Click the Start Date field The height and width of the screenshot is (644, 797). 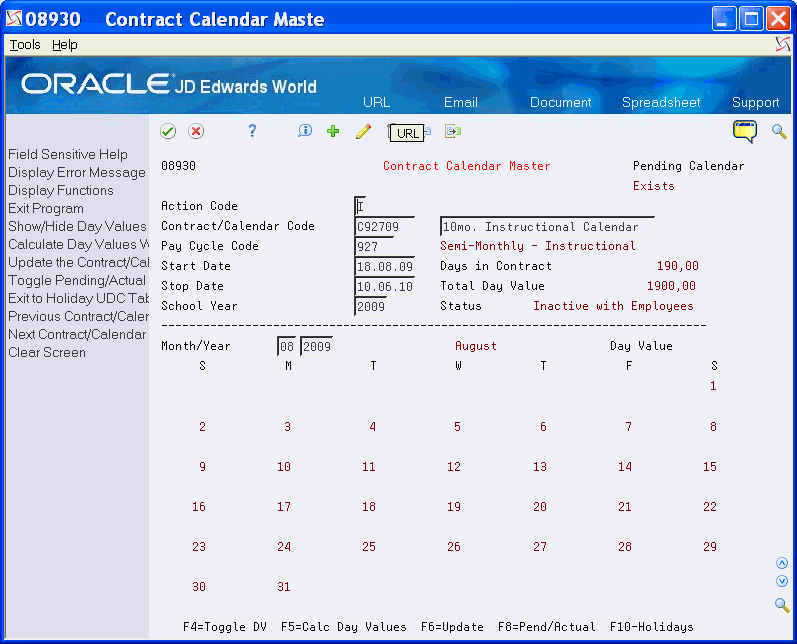(384, 266)
